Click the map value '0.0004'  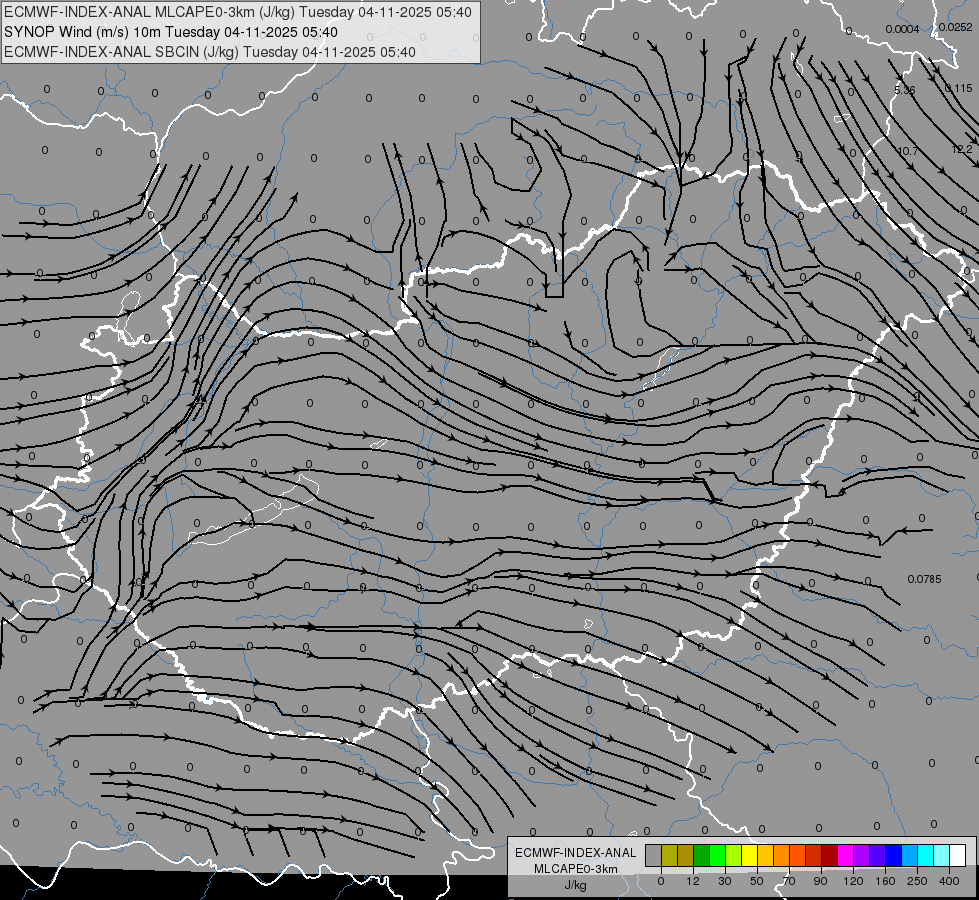[902, 29]
